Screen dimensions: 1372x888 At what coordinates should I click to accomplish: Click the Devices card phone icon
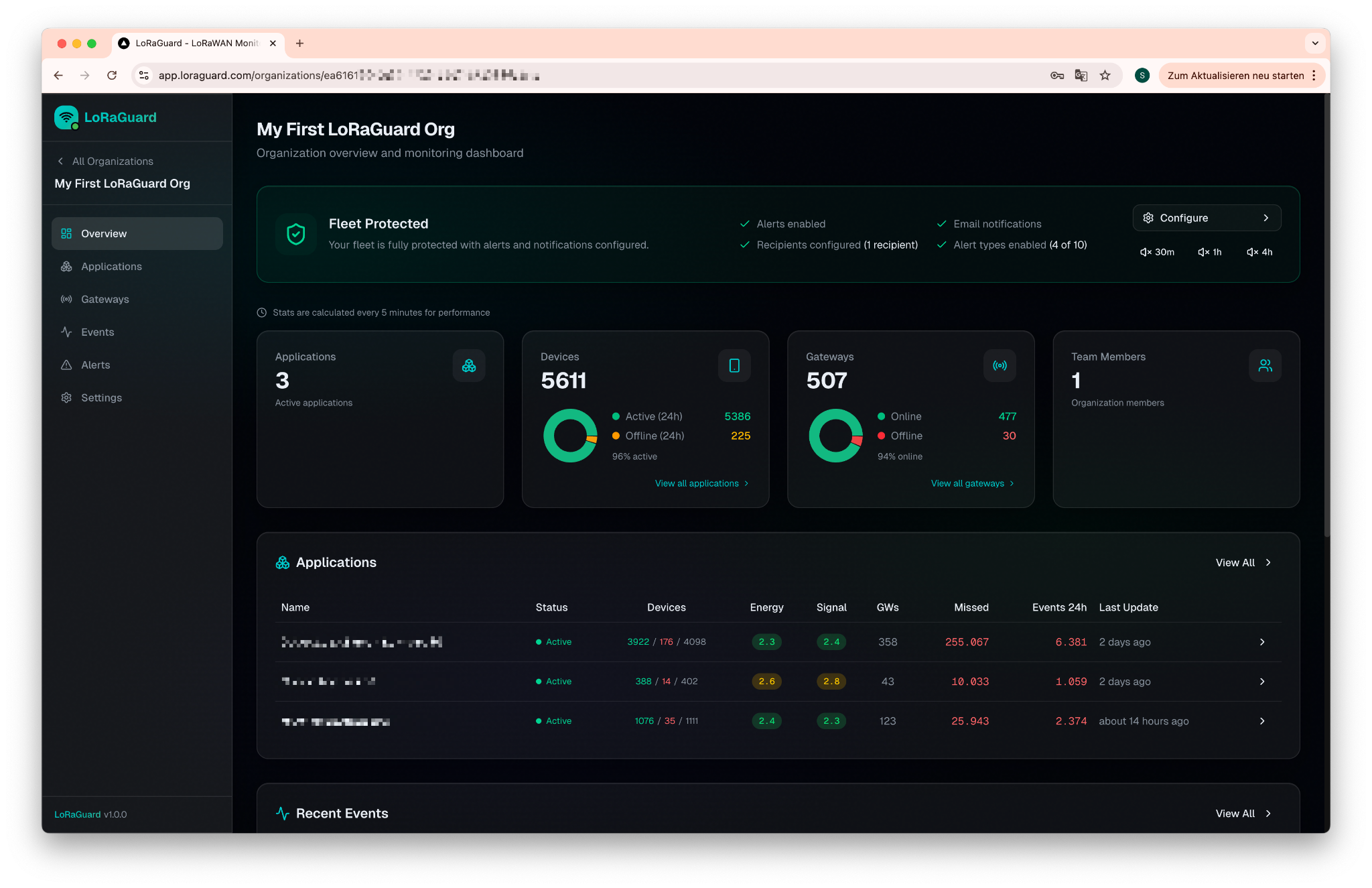[x=734, y=365]
